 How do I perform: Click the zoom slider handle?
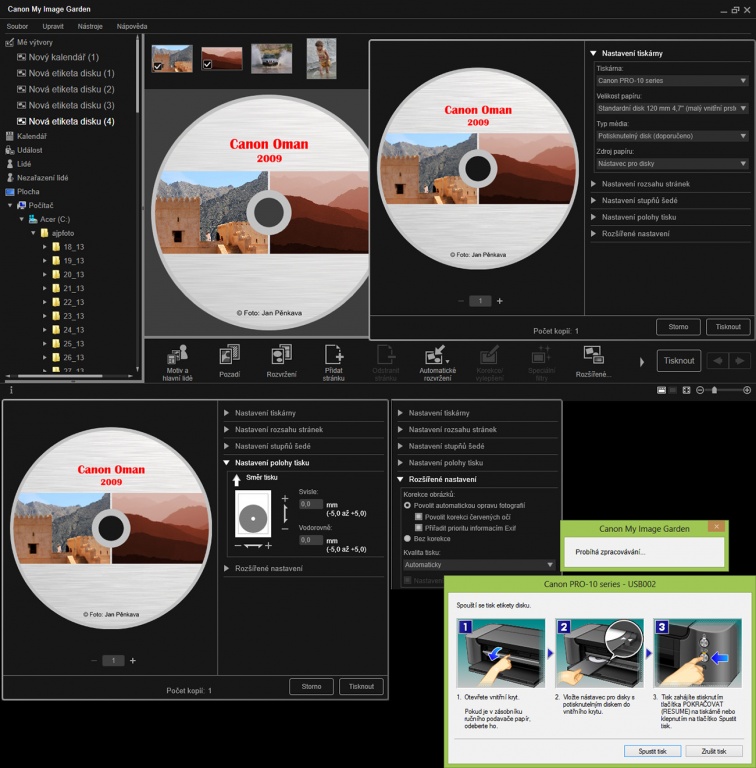coord(714,390)
